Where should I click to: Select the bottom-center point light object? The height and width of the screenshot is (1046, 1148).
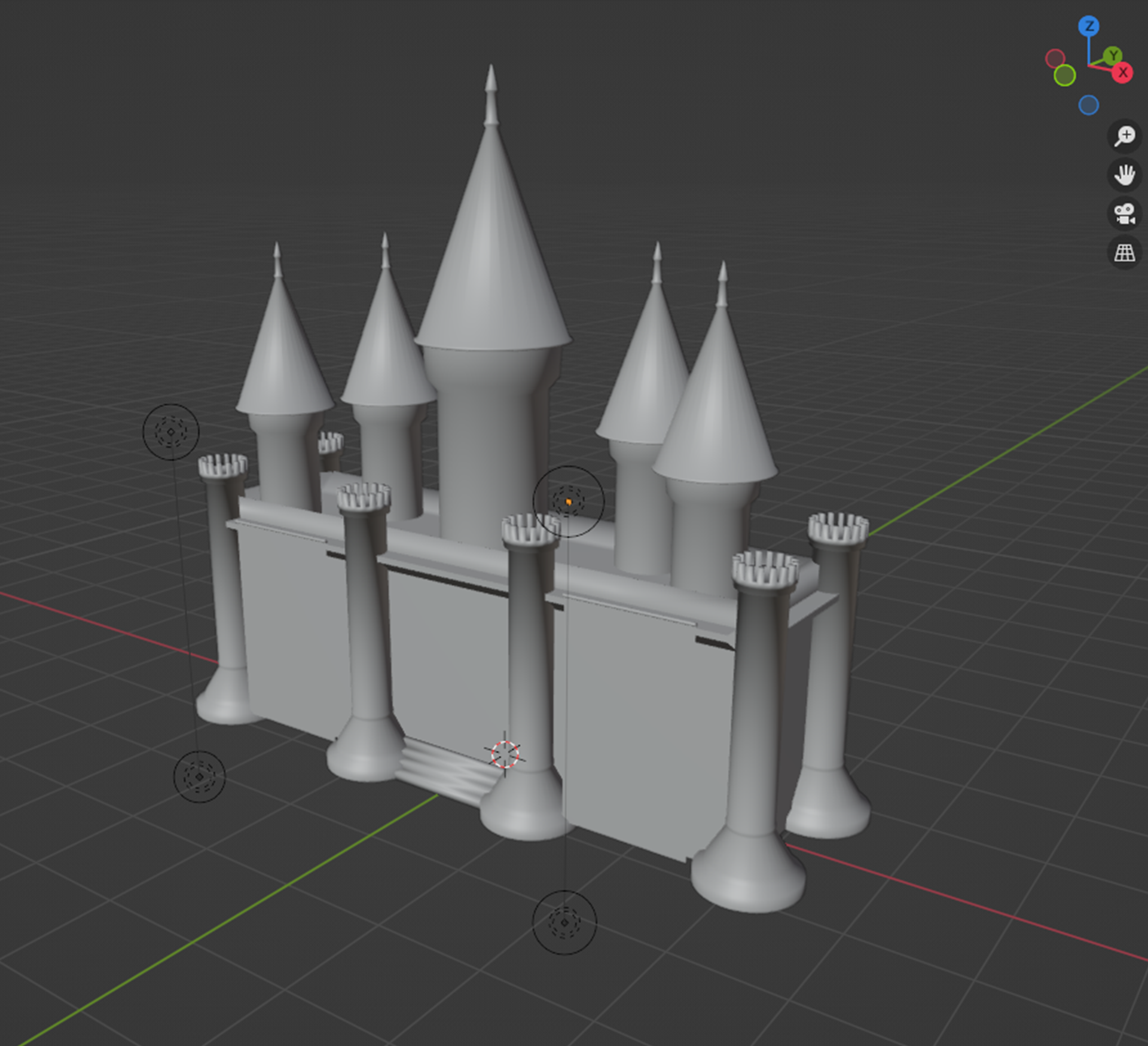[x=564, y=922]
